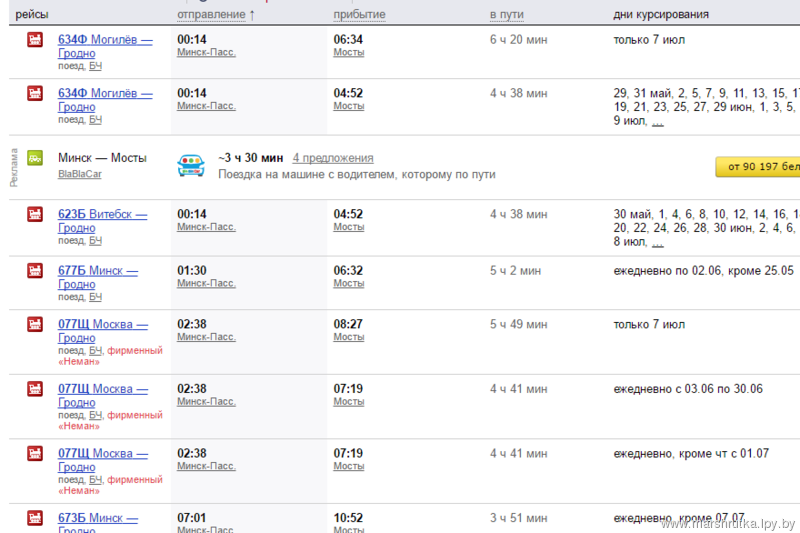Click the blue car icon in BlaBlaCar row
Screen dimensions: 800x533
click(x=191, y=165)
